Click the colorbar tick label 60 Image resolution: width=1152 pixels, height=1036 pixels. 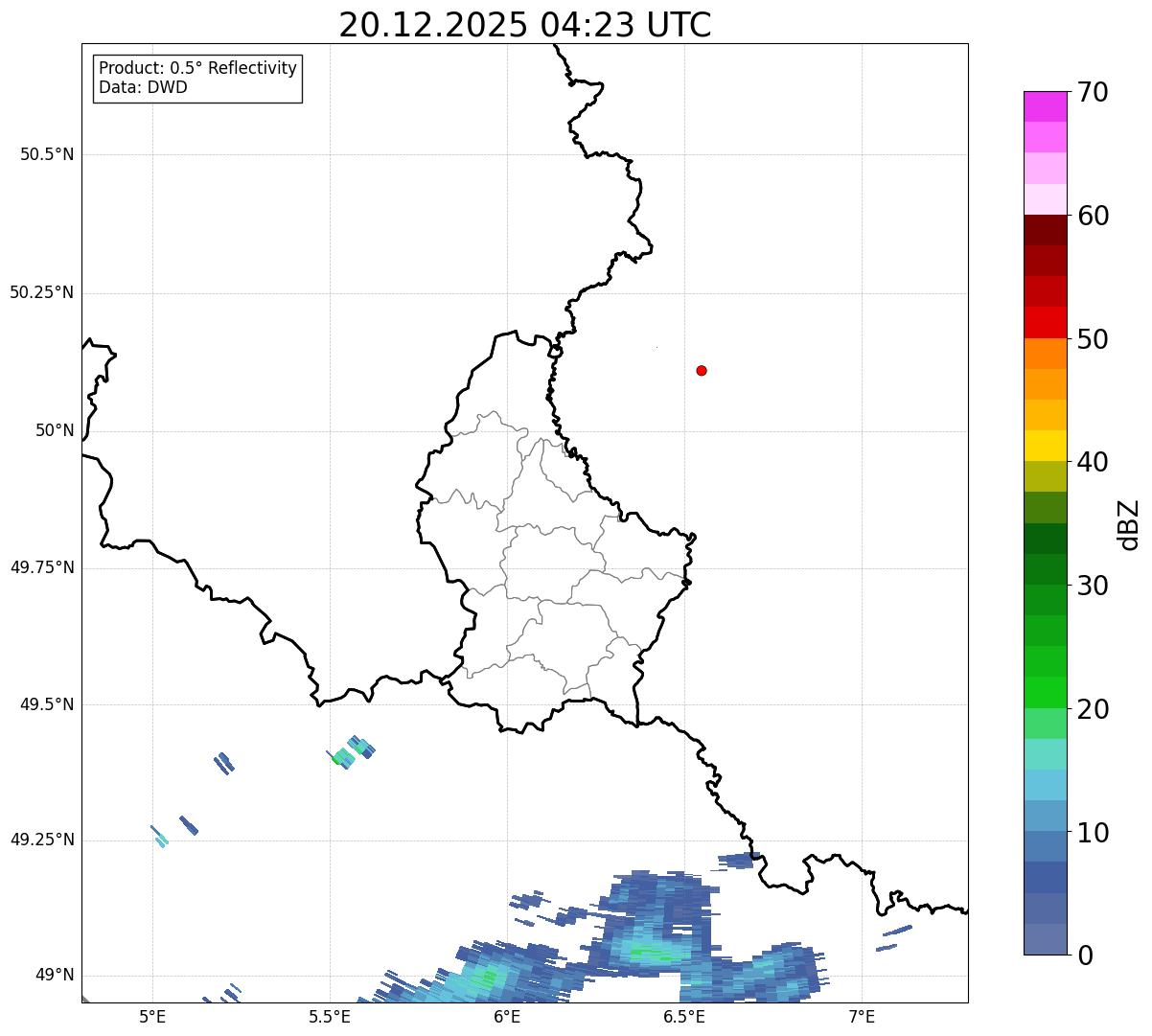pyautogui.click(x=1093, y=216)
